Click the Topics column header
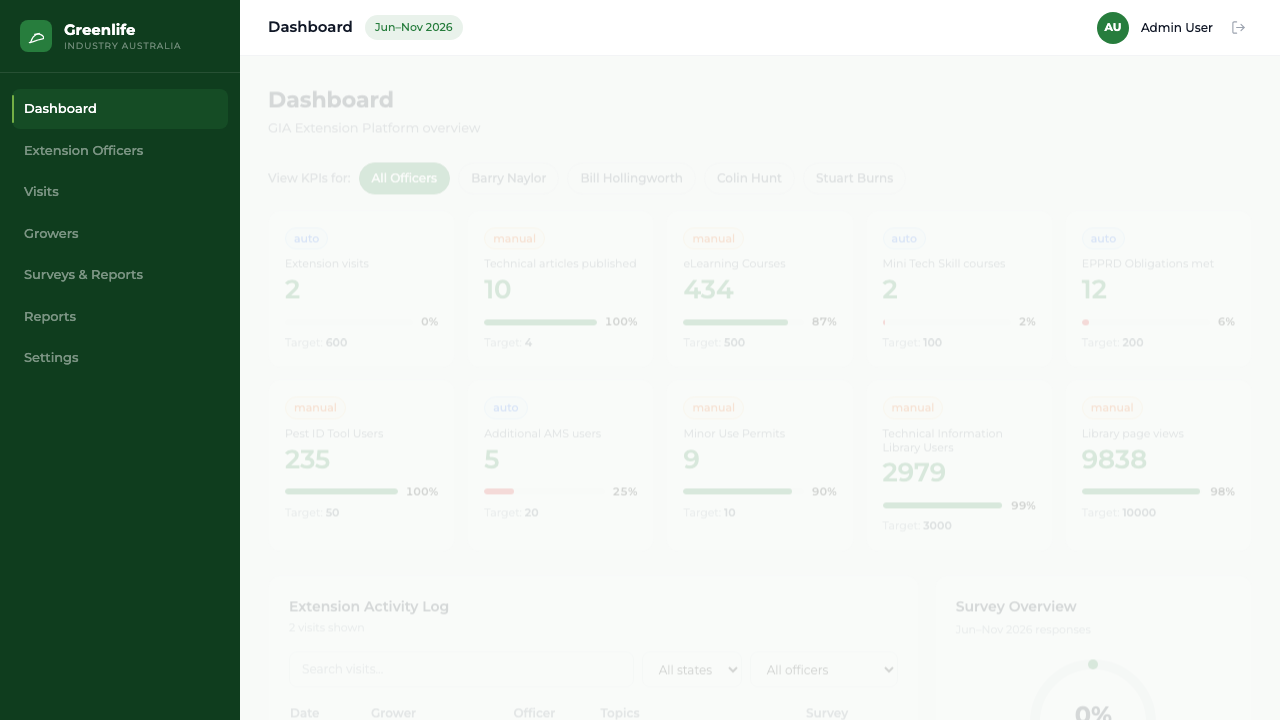Screen dimensions: 1280x720 (620, 713)
